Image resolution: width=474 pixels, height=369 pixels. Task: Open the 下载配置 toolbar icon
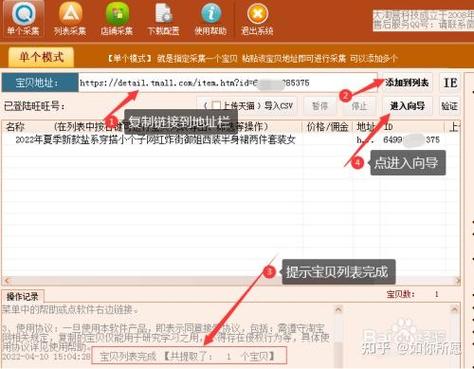pyautogui.click(x=163, y=19)
